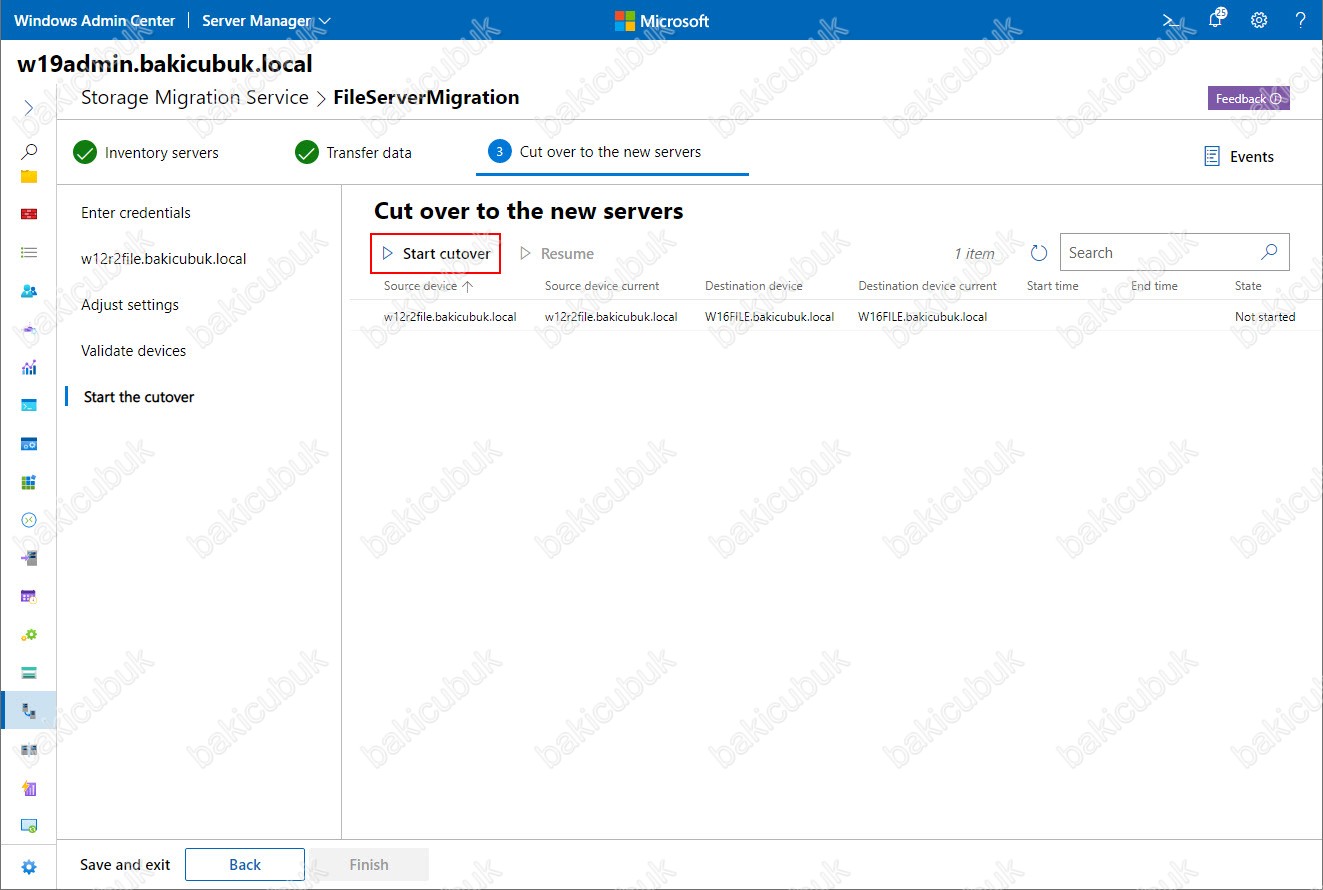The width and height of the screenshot is (1323, 890).
Task: Open Windows Admin Center home link
Action: 95,20
